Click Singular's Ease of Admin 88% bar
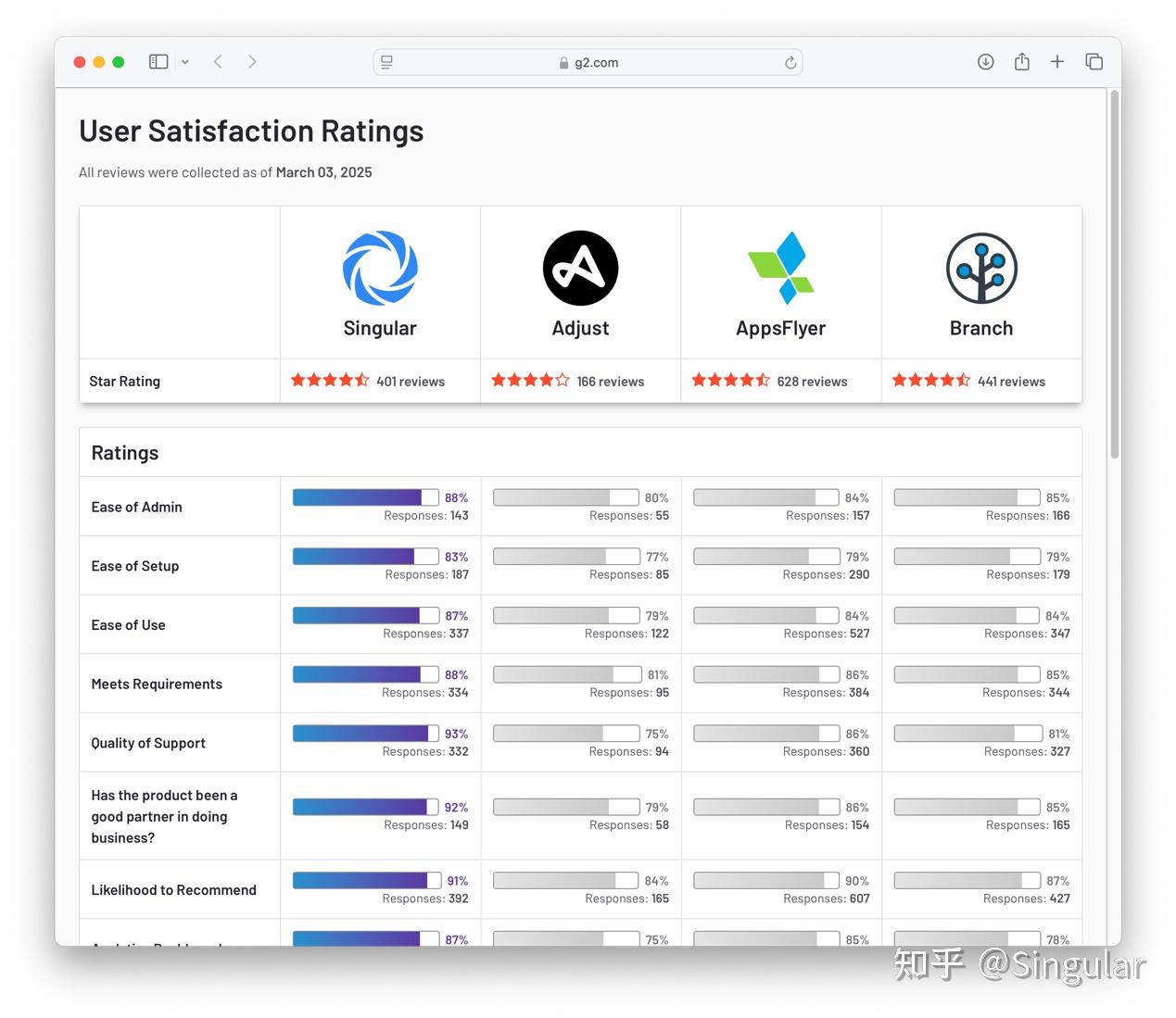This screenshot has width=1176, height=1018. tap(366, 497)
